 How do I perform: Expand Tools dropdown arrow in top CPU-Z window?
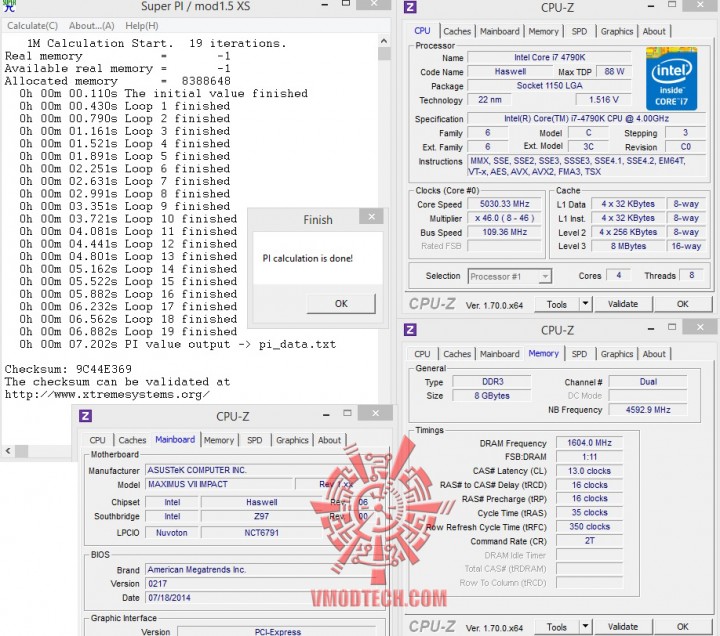point(585,304)
